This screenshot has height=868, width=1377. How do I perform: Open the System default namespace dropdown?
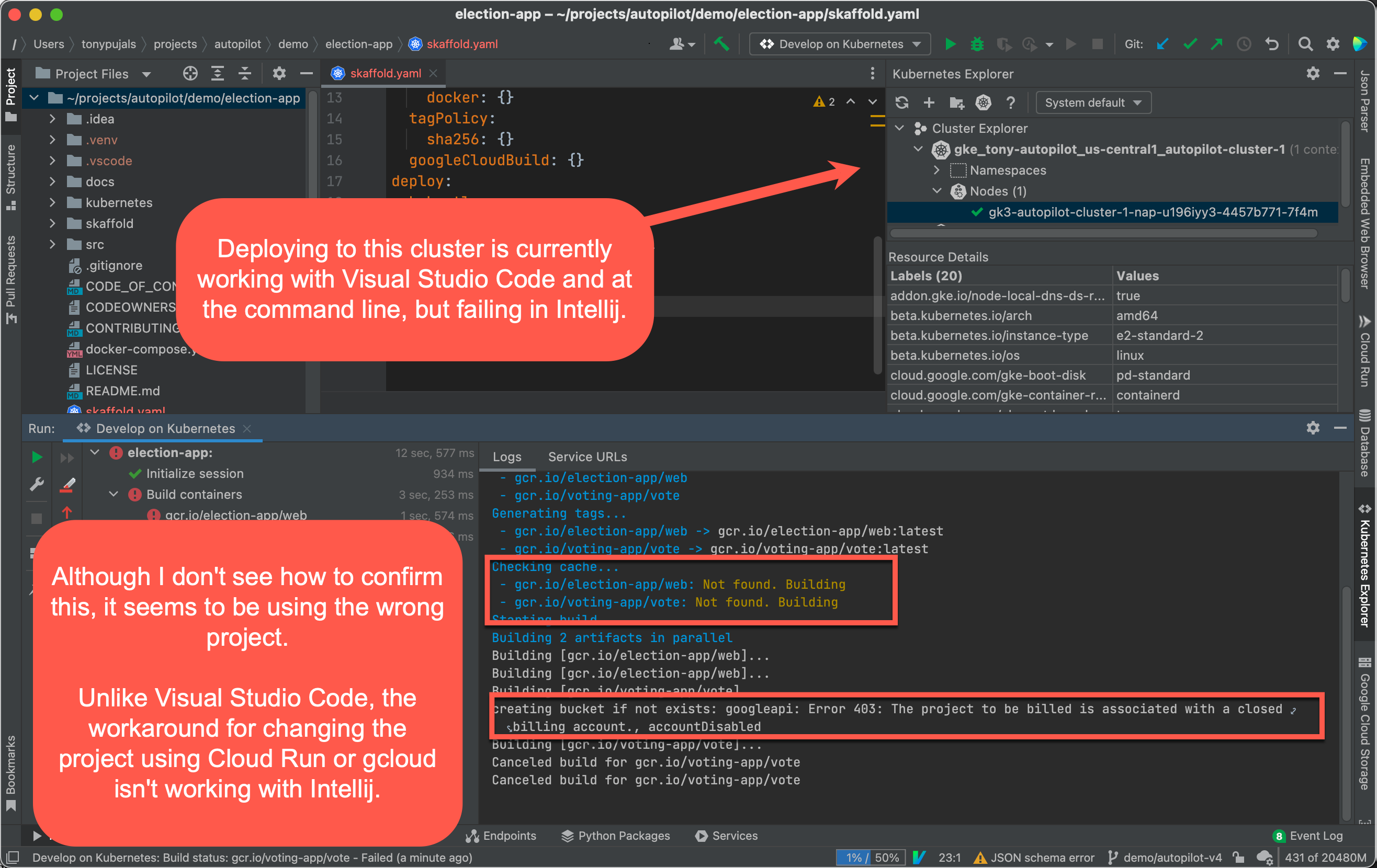pos(1093,102)
